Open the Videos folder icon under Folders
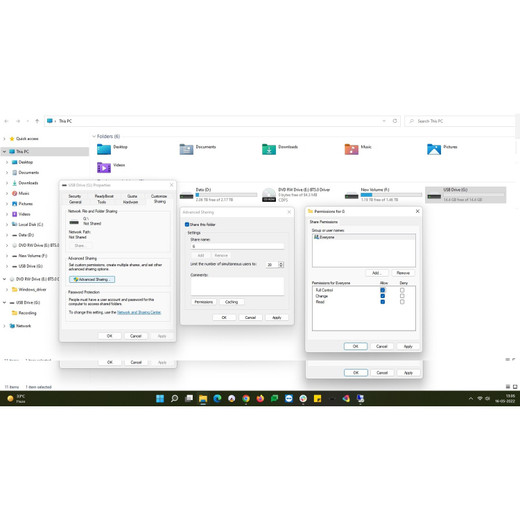Image resolution: width=520 pixels, height=520 pixels. click(104, 167)
